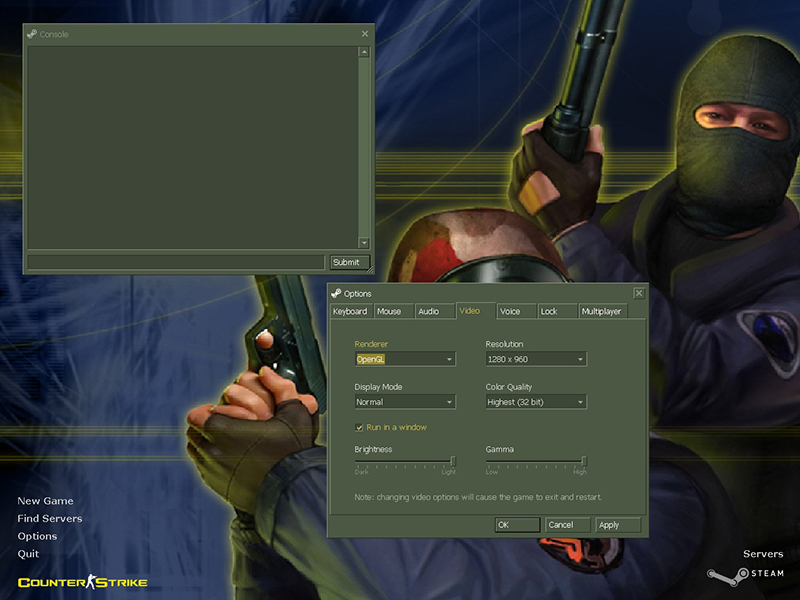The height and width of the screenshot is (600, 800).
Task: Click the Steam logo icon
Action: (728, 575)
